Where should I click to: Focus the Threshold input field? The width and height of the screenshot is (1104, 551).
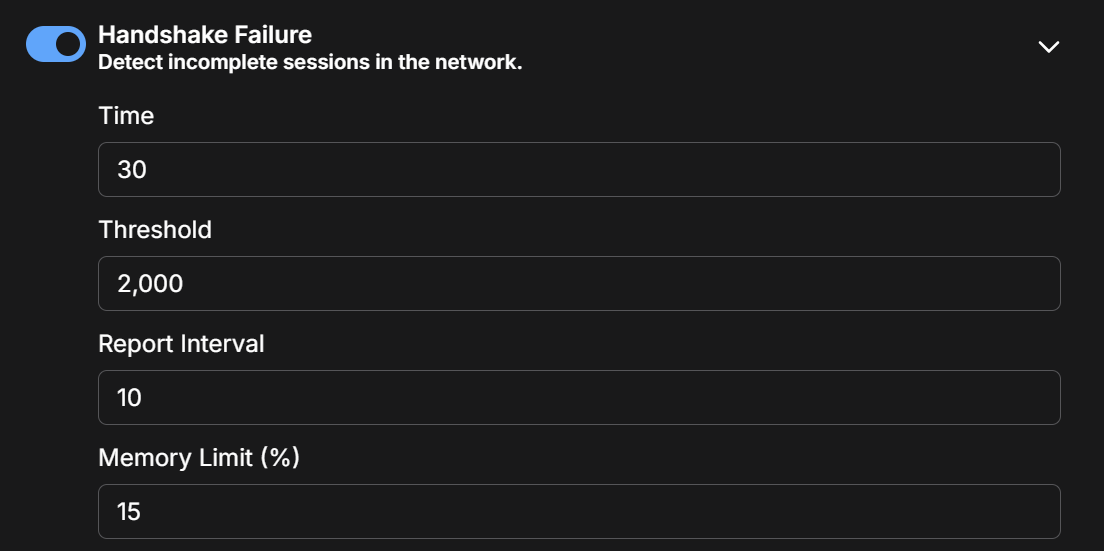[579, 284]
